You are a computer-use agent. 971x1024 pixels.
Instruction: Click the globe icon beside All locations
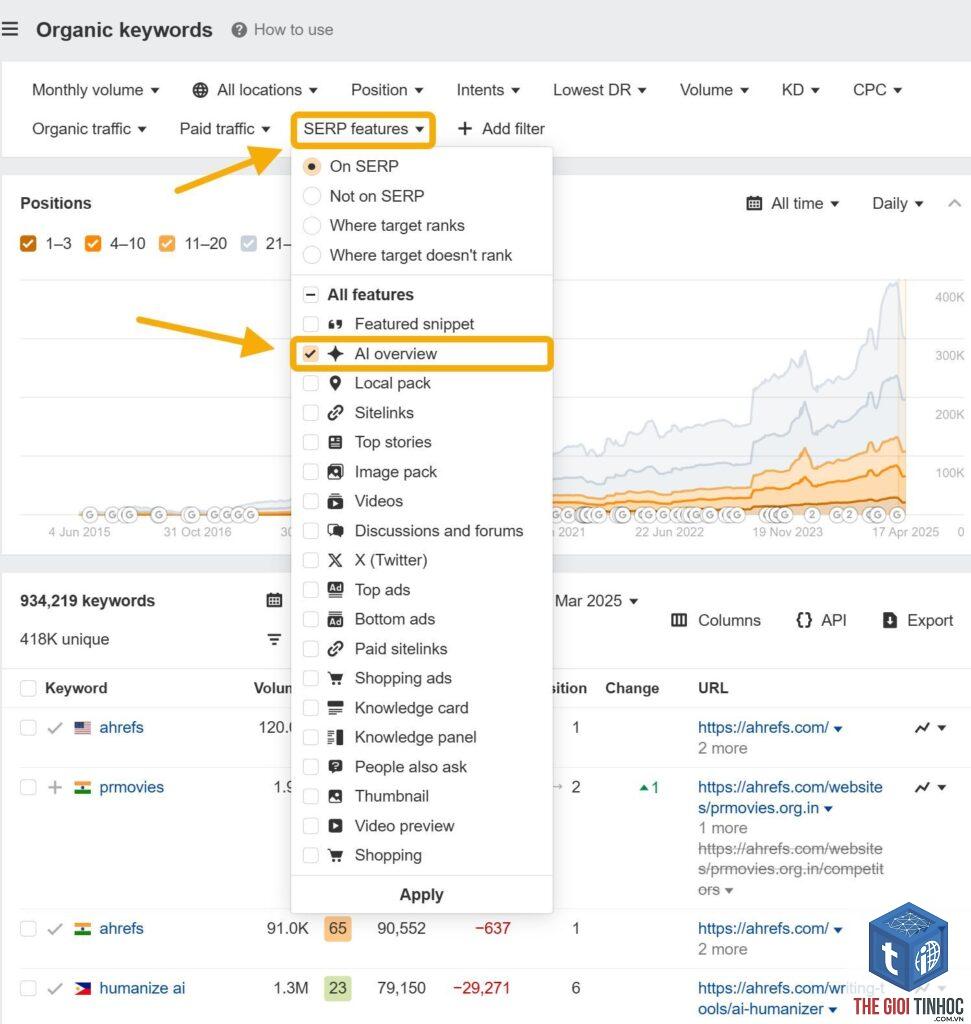[200, 90]
